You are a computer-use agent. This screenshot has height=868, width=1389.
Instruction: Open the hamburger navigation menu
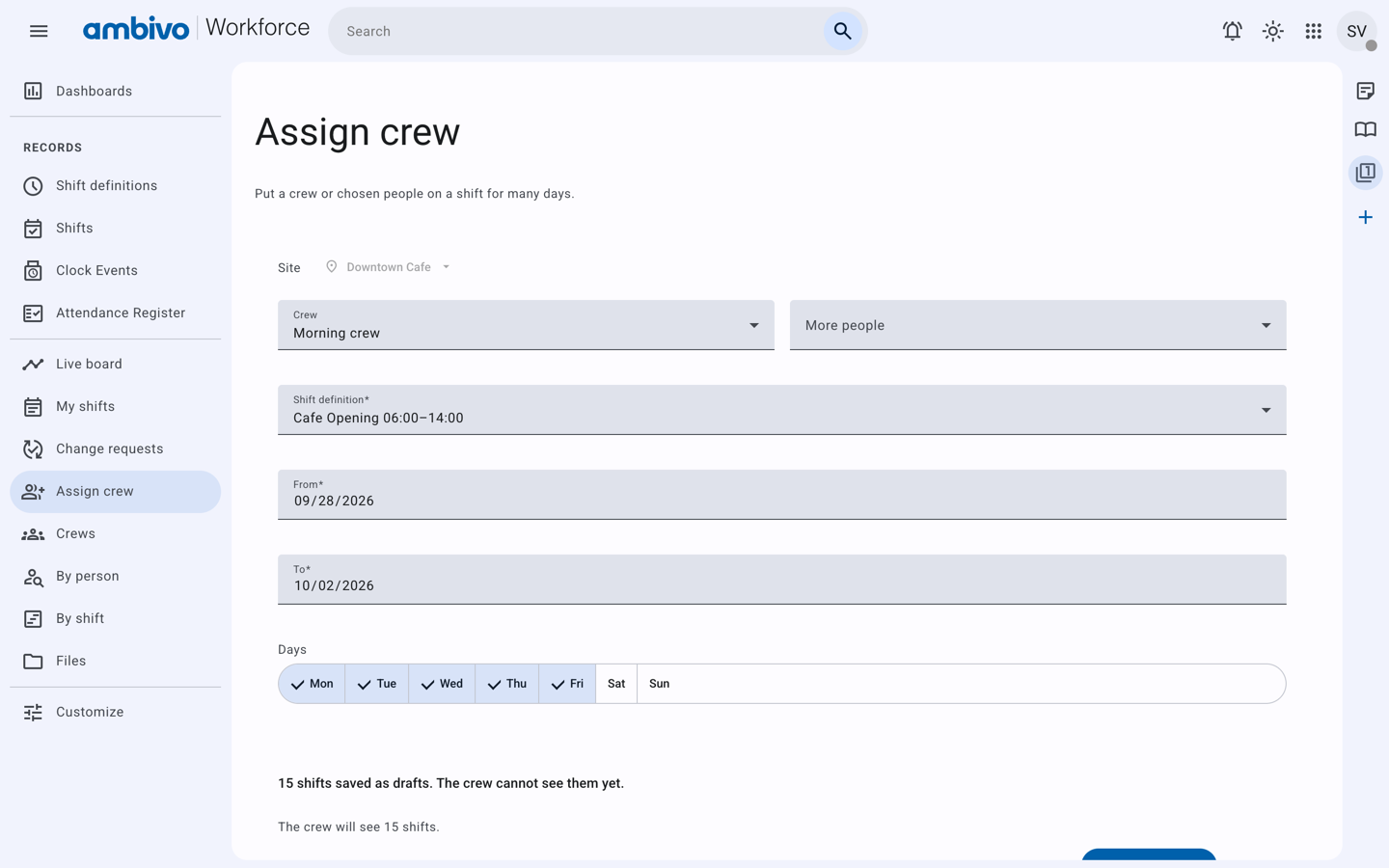pos(39,31)
